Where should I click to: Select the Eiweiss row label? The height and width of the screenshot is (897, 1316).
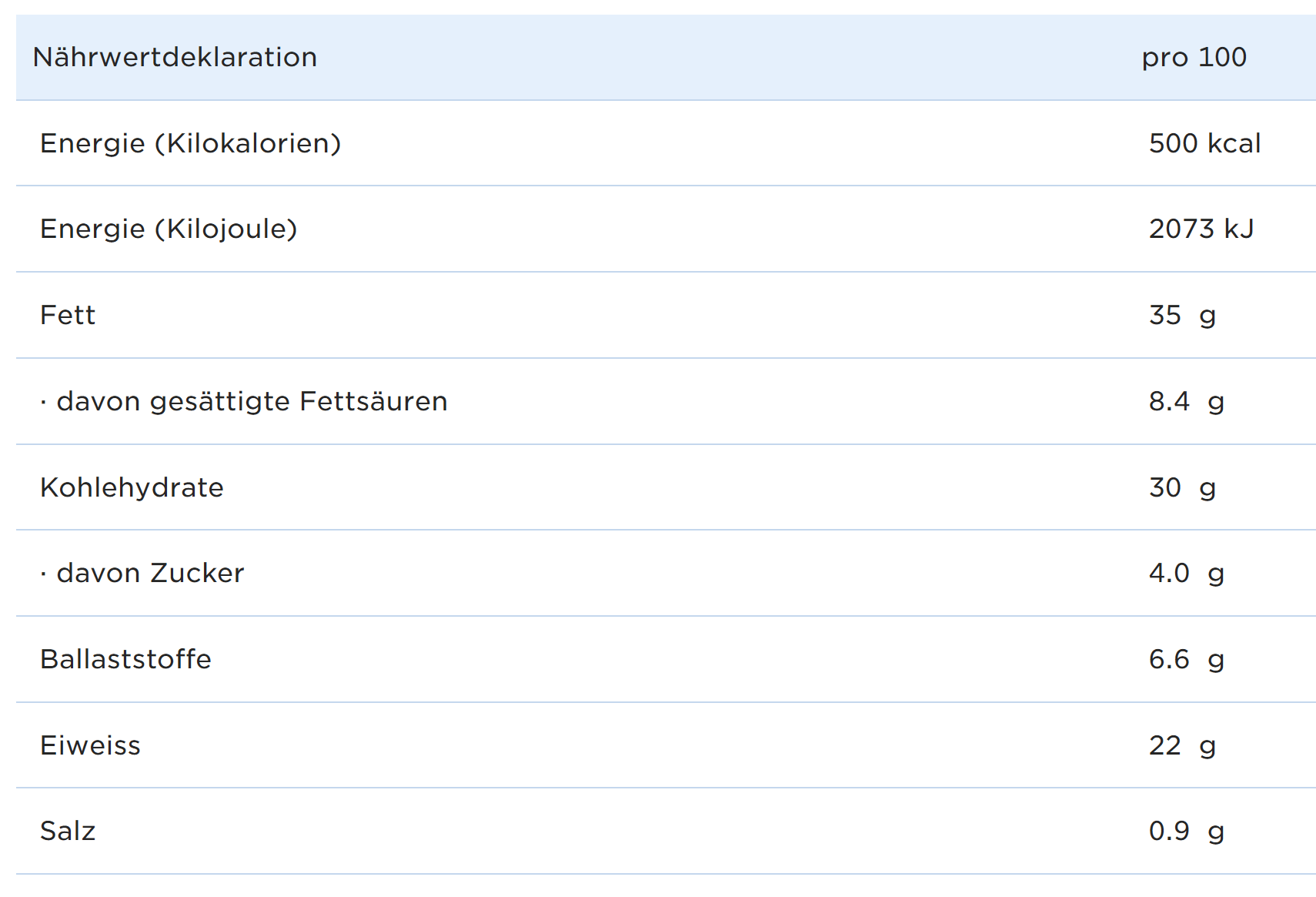click(90, 745)
